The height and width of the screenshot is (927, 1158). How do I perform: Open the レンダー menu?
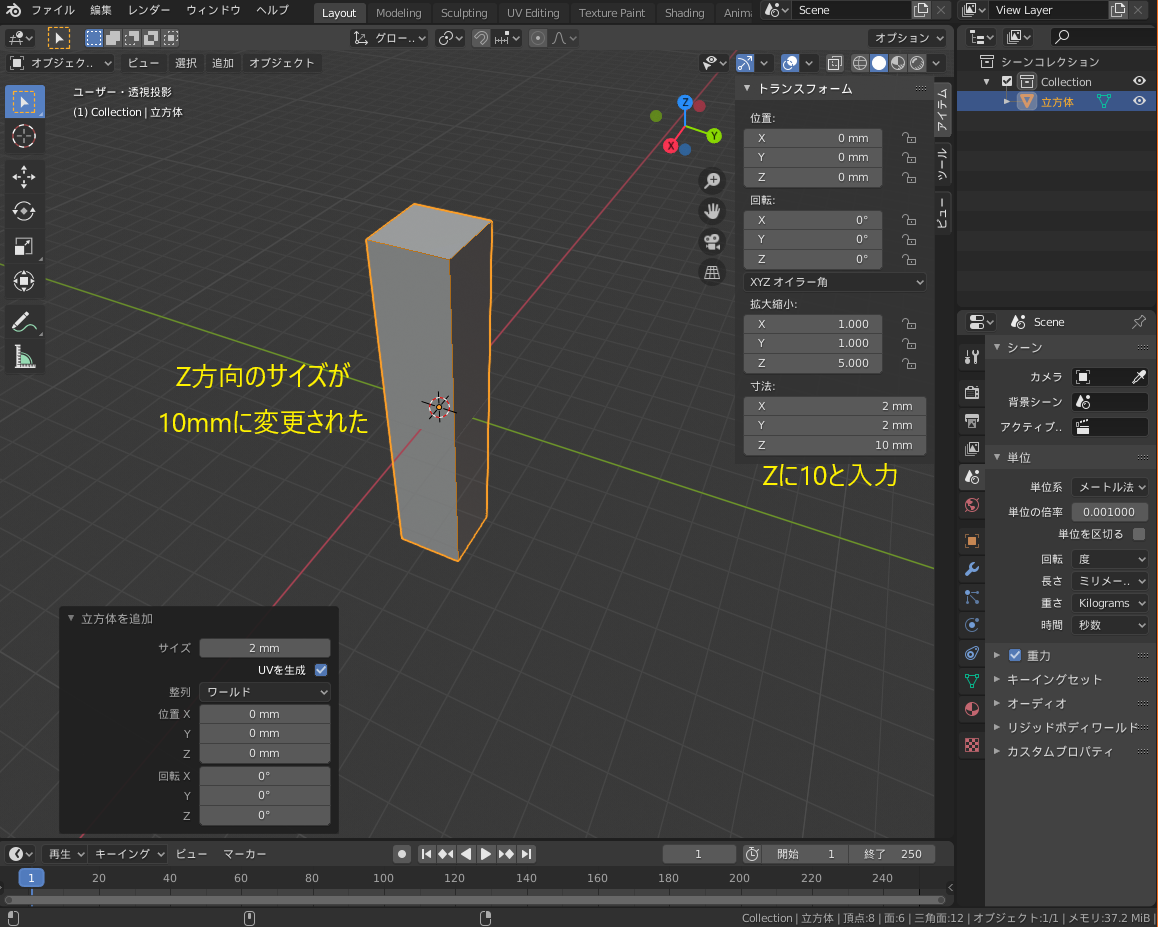(x=149, y=10)
